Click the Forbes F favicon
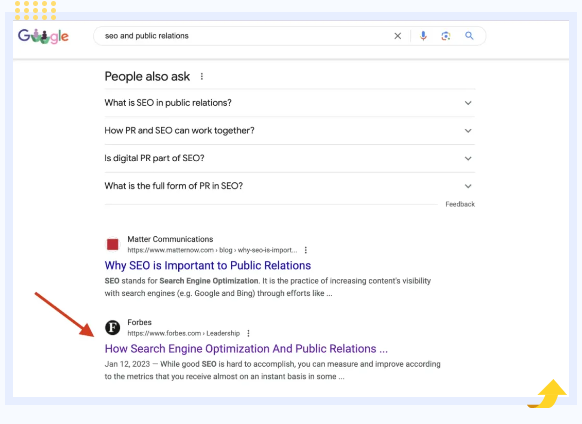Viewport: 582px width, 424px height. (112, 327)
